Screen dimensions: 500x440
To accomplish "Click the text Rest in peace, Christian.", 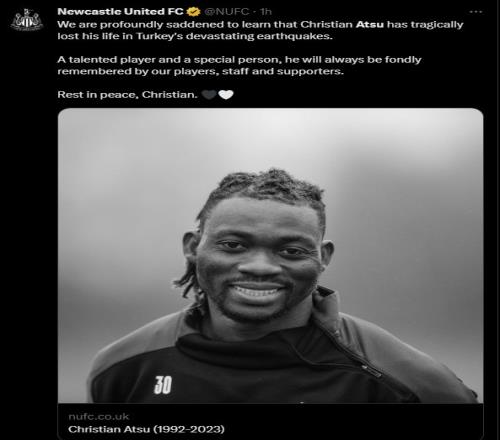I will [128, 95].
